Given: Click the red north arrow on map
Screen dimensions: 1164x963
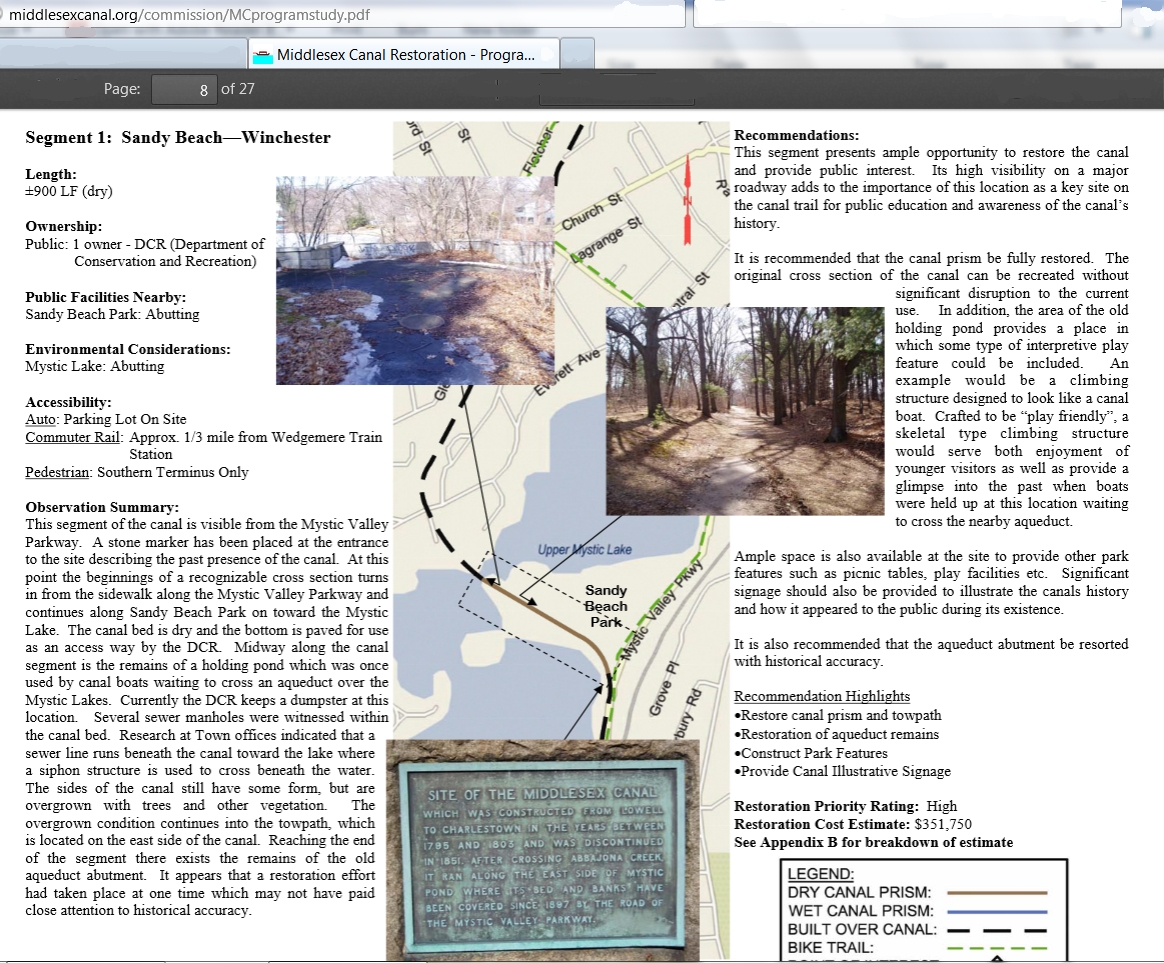Looking at the screenshot, I should 687,198.
